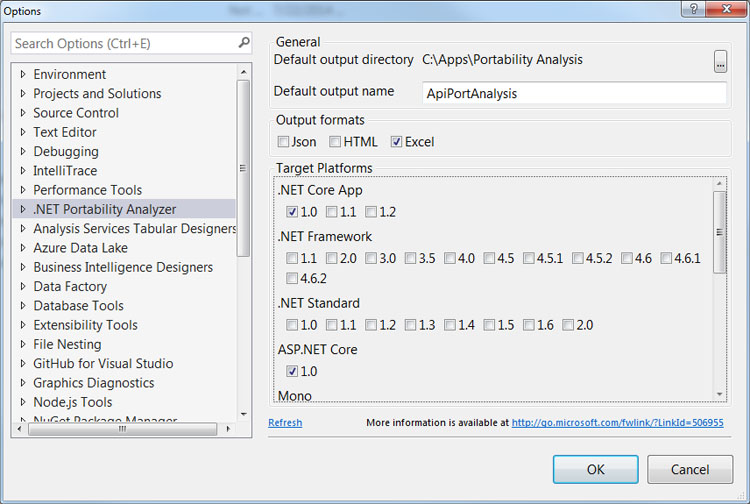The width and height of the screenshot is (750, 504).
Task: Click the Cancel button
Action: [690, 470]
